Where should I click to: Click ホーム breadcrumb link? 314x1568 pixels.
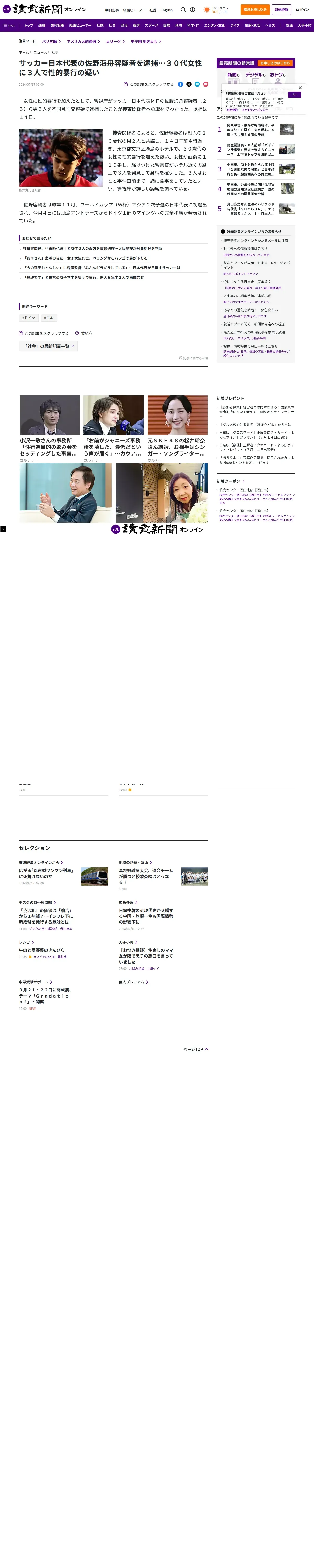click(x=24, y=52)
